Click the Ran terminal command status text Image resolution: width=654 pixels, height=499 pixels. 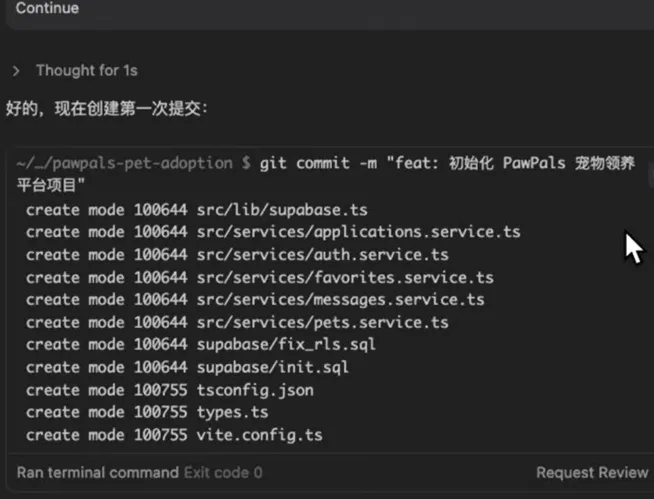(97, 472)
